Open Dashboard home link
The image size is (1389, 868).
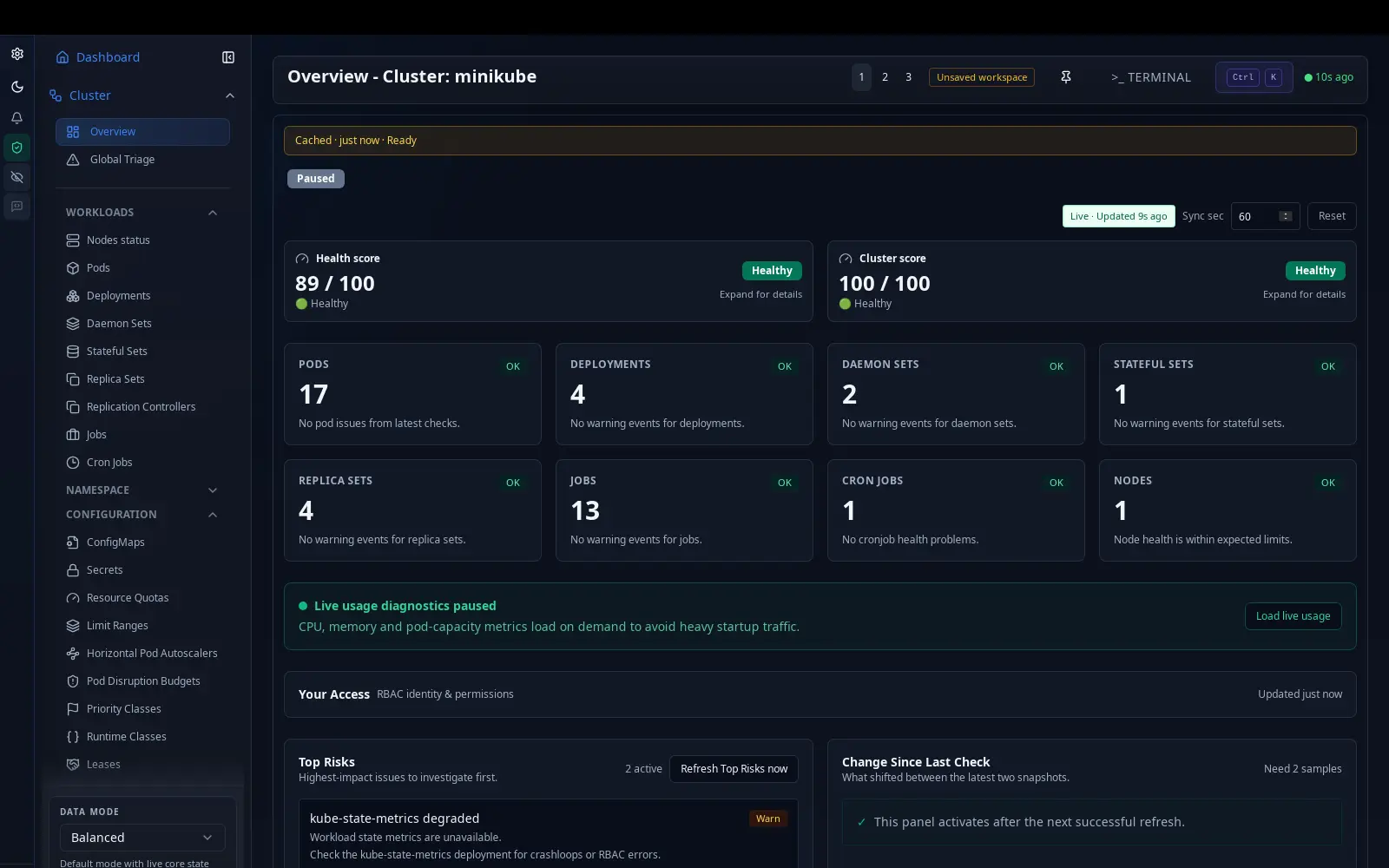coord(98,57)
